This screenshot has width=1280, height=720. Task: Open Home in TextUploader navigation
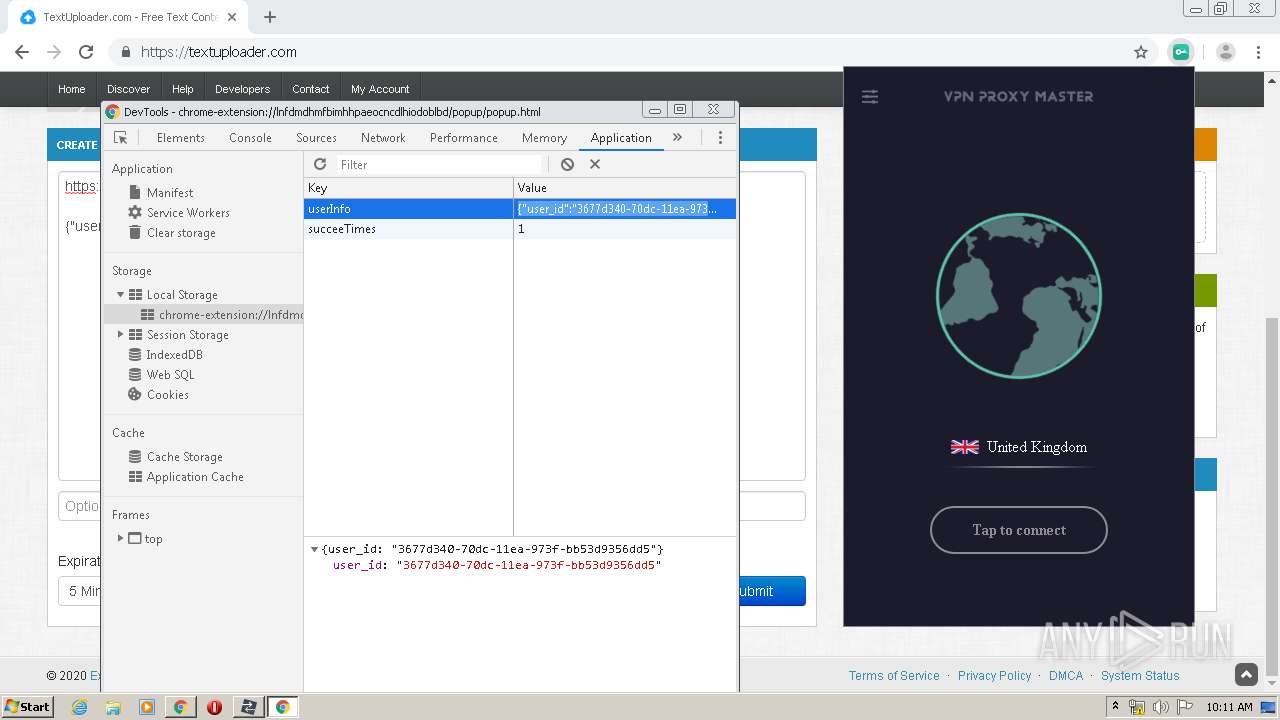tap(72, 89)
